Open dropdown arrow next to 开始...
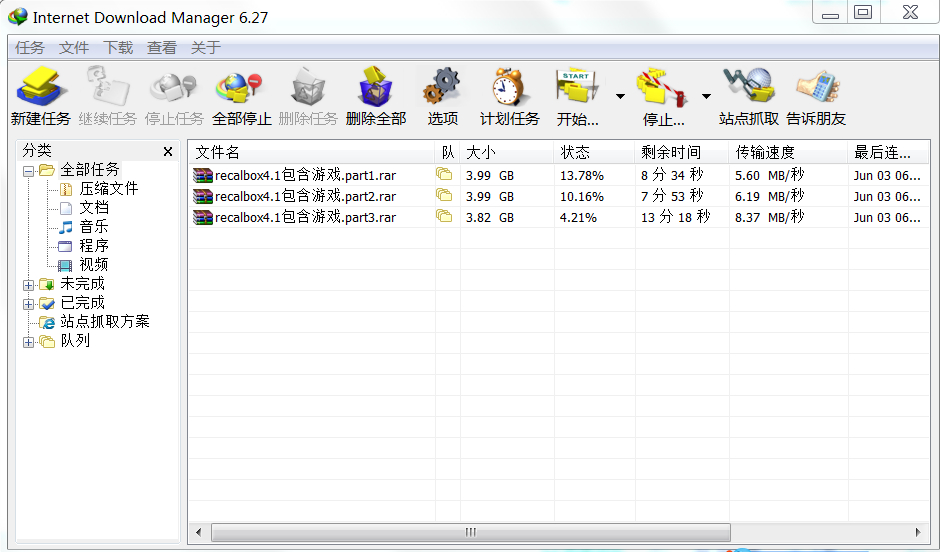940x552 pixels. (620, 96)
